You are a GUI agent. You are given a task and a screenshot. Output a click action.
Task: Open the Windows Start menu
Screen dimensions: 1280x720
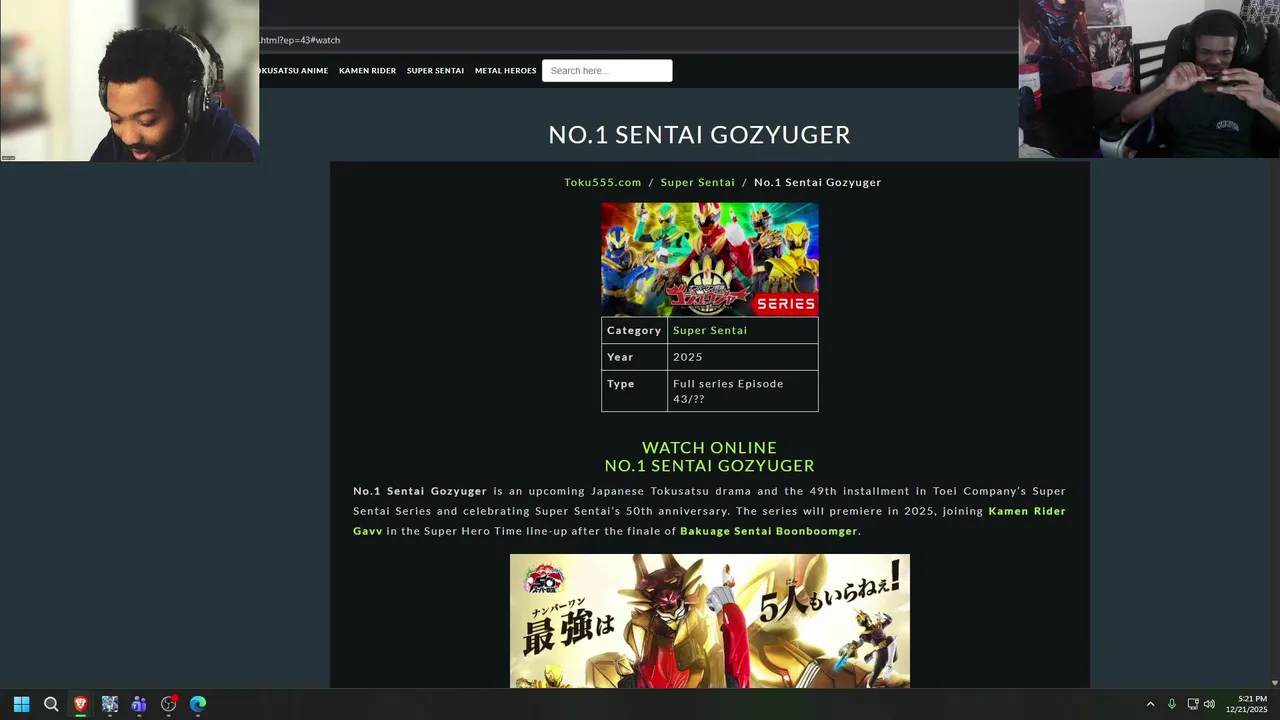click(x=21, y=704)
